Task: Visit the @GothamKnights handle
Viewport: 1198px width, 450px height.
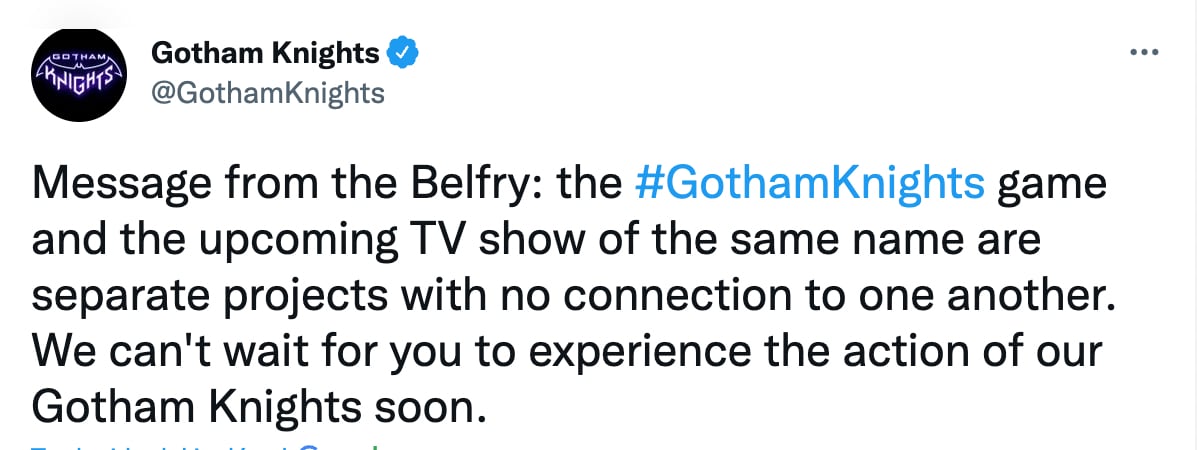Action: click(x=267, y=93)
